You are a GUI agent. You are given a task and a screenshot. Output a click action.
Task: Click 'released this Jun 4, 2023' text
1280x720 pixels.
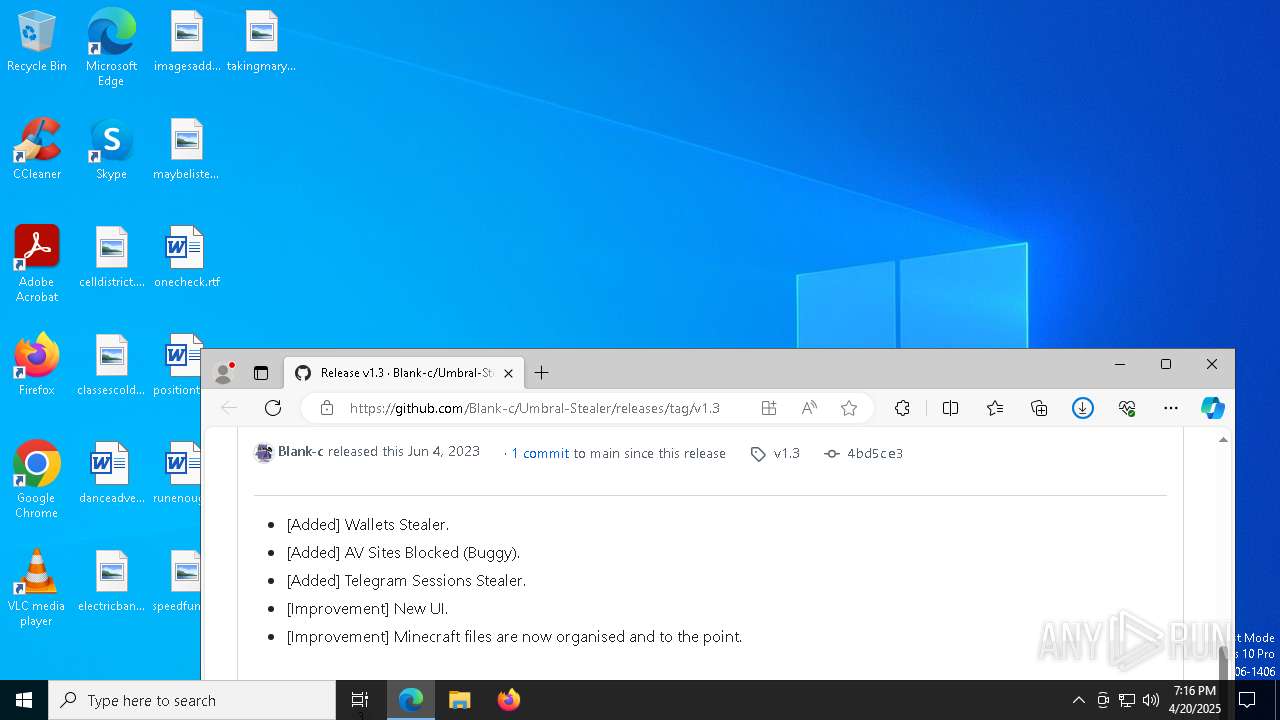(x=404, y=452)
